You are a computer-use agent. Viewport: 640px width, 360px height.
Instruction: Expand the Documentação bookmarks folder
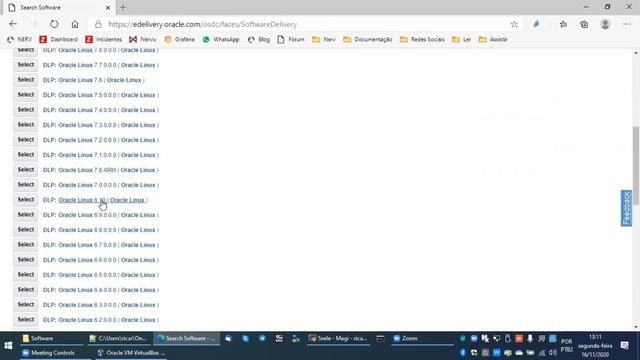368,40
